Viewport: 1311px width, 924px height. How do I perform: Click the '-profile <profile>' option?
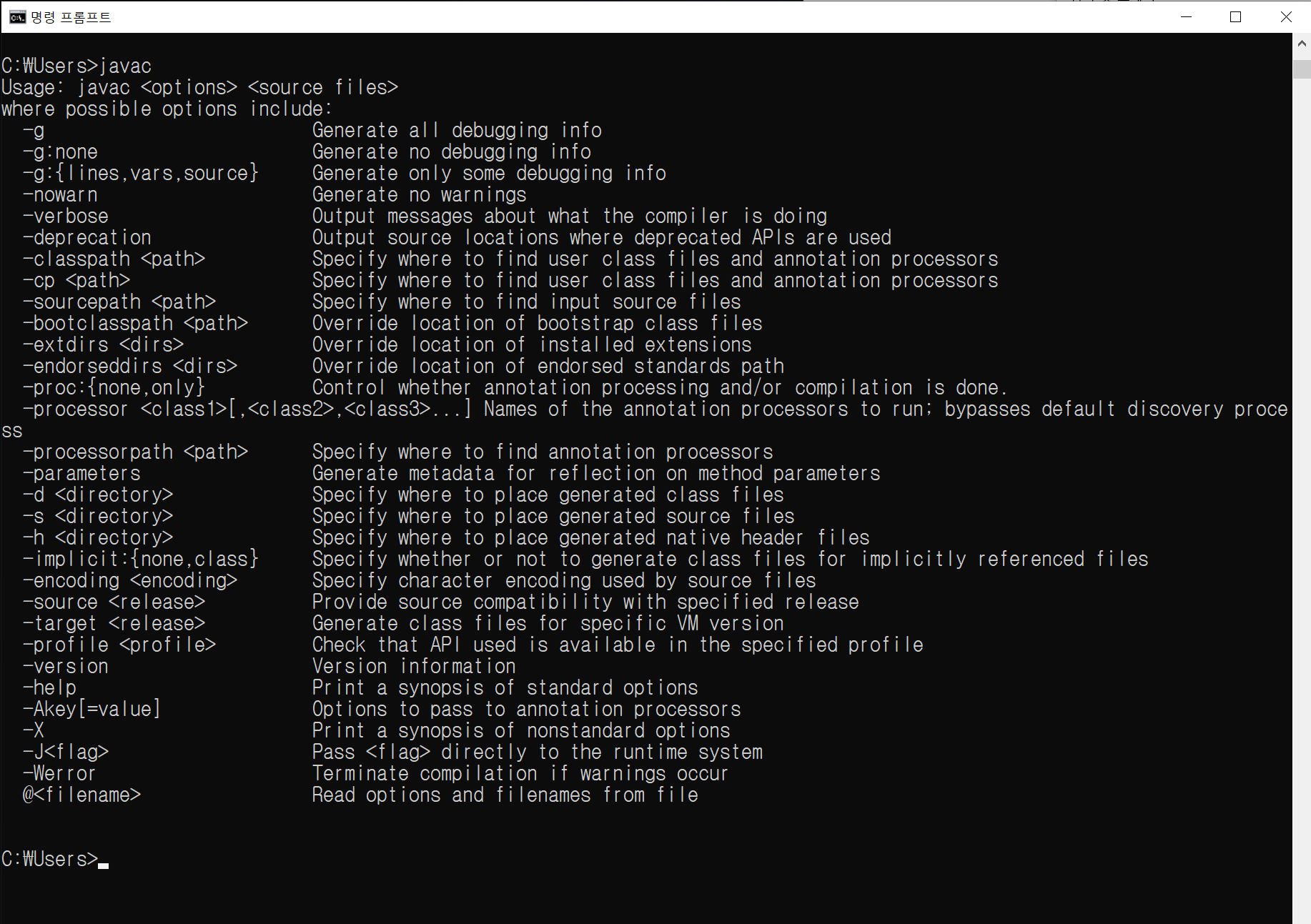click(x=119, y=645)
